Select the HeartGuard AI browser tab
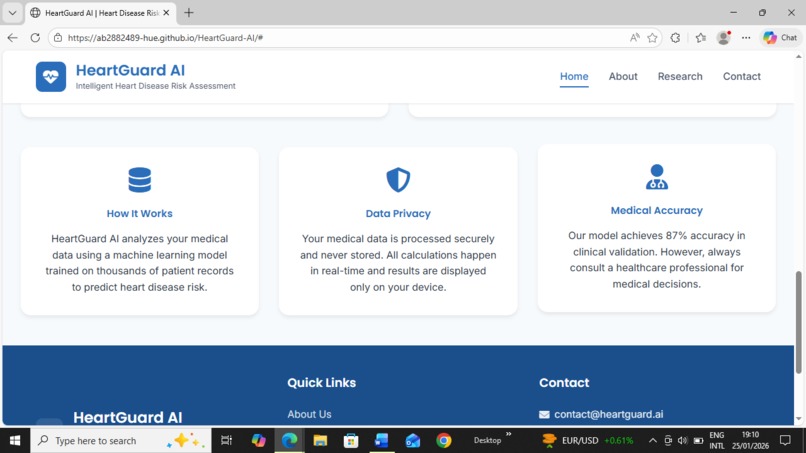The width and height of the screenshot is (806, 453). click(100, 13)
